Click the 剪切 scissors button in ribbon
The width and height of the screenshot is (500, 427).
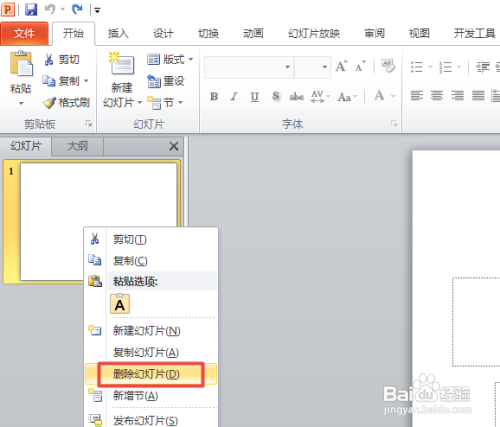(62, 59)
